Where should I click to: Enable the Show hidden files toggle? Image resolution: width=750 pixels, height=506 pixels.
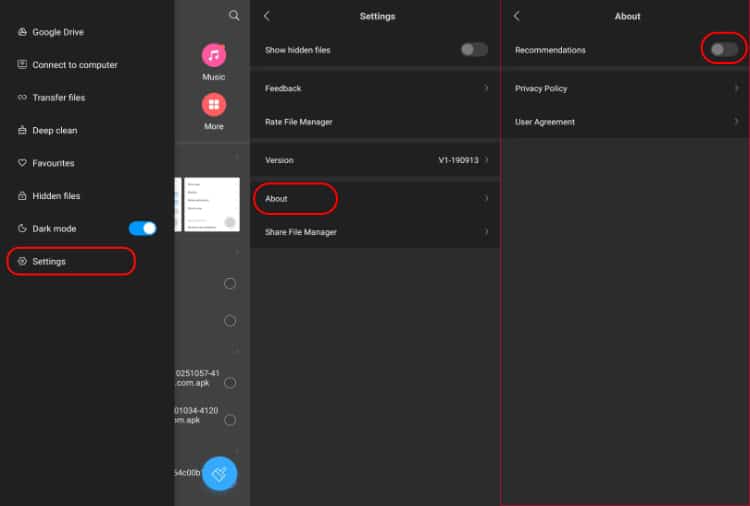[474, 50]
